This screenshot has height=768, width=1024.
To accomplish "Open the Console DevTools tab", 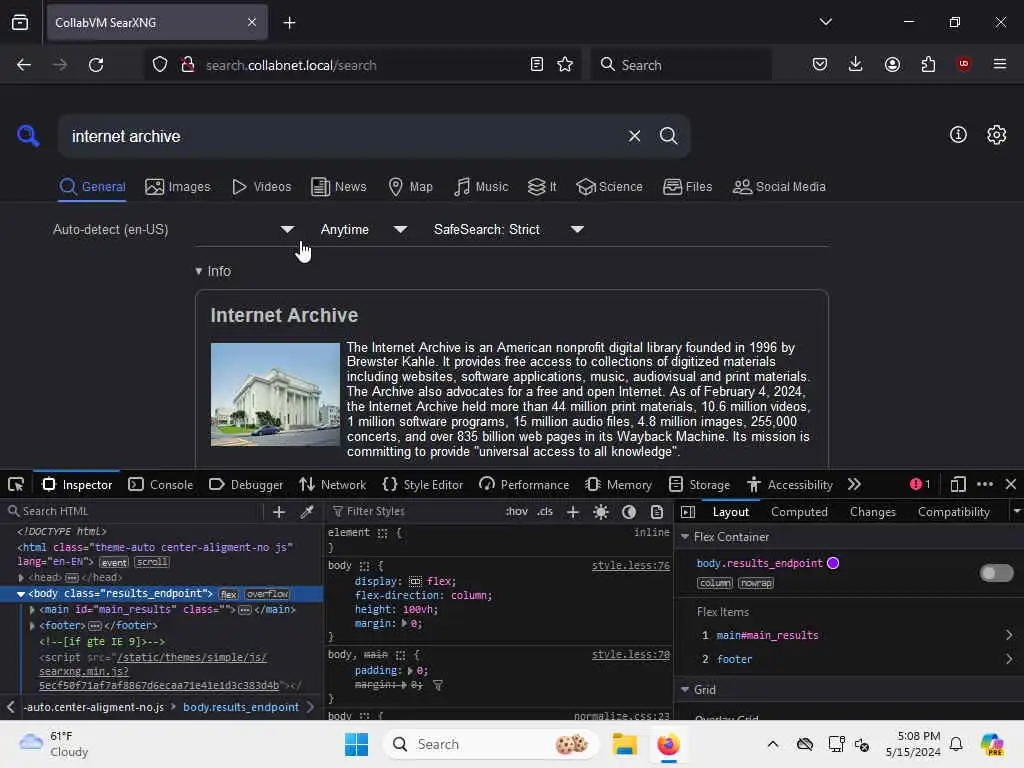I will click(x=161, y=484).
